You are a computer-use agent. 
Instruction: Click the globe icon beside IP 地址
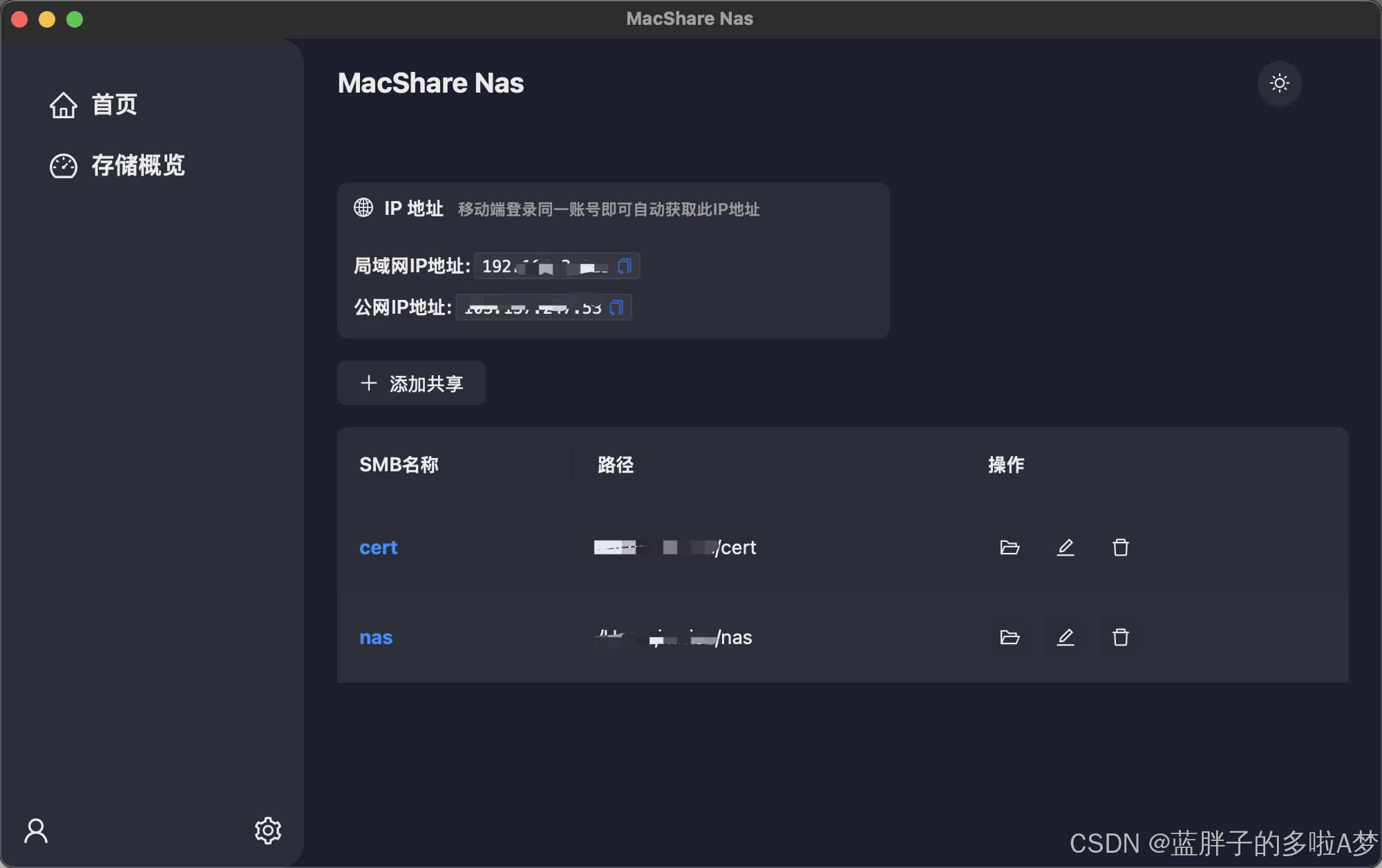(x=363, y=207)
